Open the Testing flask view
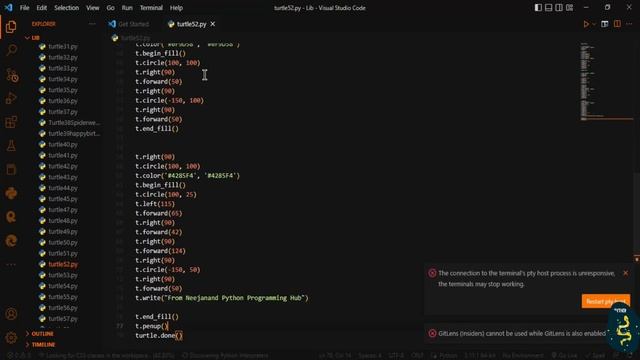 click(11, 146)
